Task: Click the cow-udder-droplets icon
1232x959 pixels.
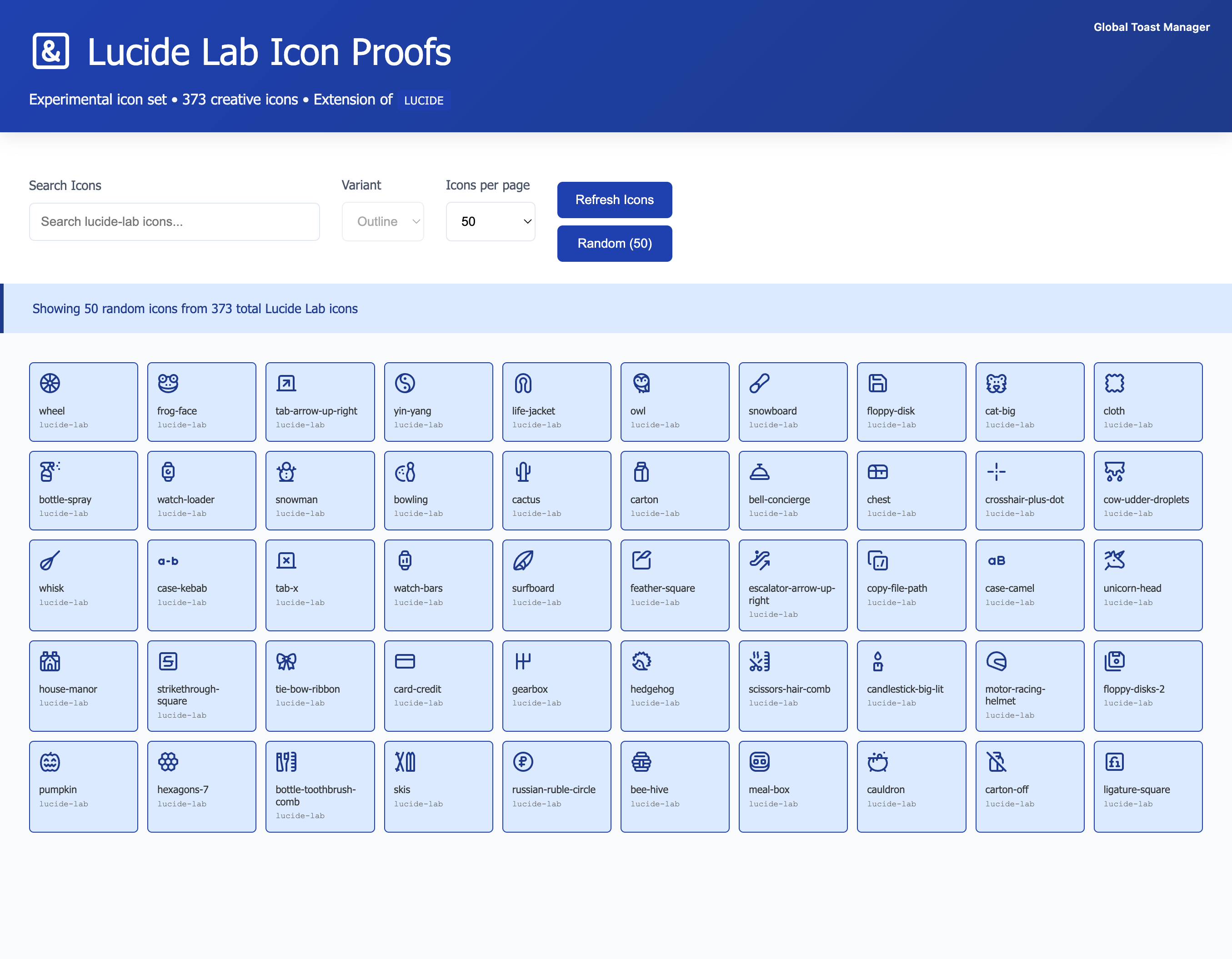Action: pyautogui.click(x=1115, y=472)
